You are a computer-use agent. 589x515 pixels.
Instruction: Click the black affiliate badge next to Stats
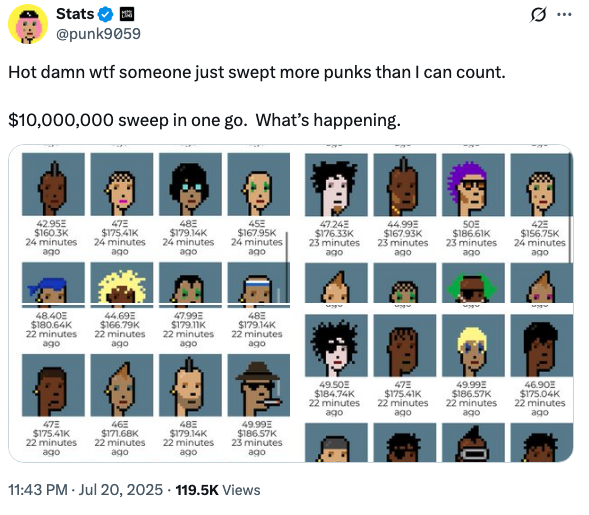[127, 14]
